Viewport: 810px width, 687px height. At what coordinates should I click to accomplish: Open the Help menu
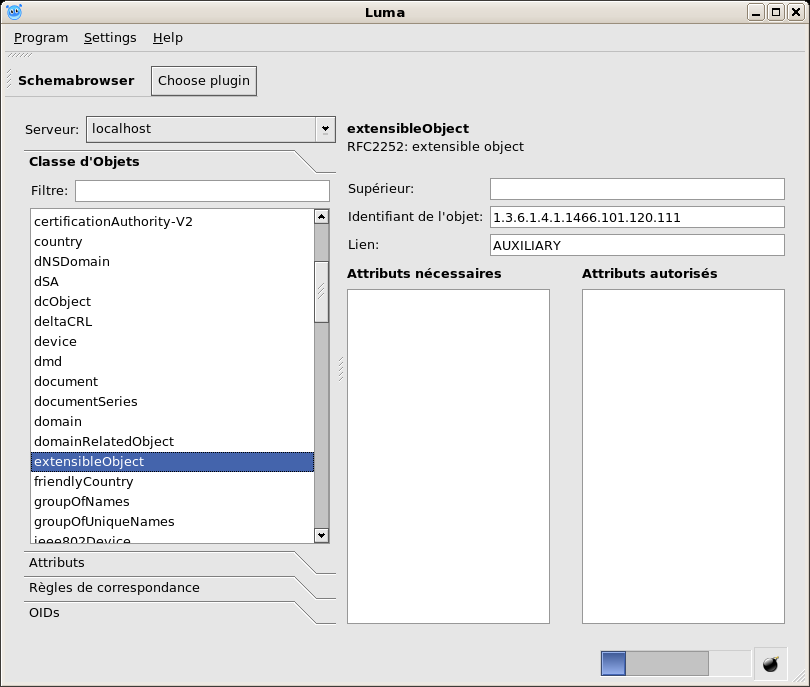click(x=168, y=38)
